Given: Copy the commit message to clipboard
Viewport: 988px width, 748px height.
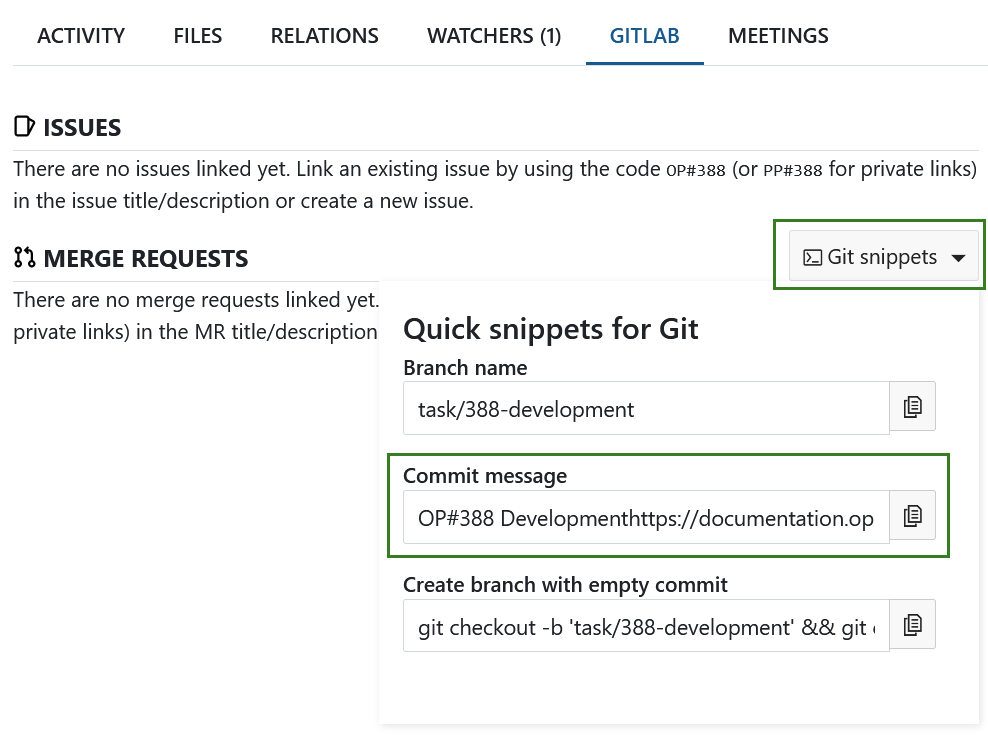Looking at the screenshot, I should click(912, 515).
